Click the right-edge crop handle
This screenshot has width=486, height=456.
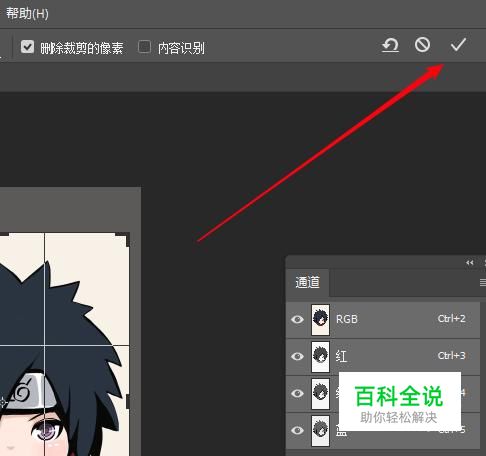tap(128, 402)
